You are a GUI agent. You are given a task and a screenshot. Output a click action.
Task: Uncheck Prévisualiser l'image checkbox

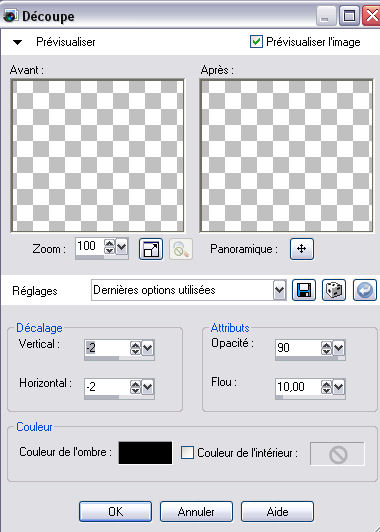tap(256, 42)
